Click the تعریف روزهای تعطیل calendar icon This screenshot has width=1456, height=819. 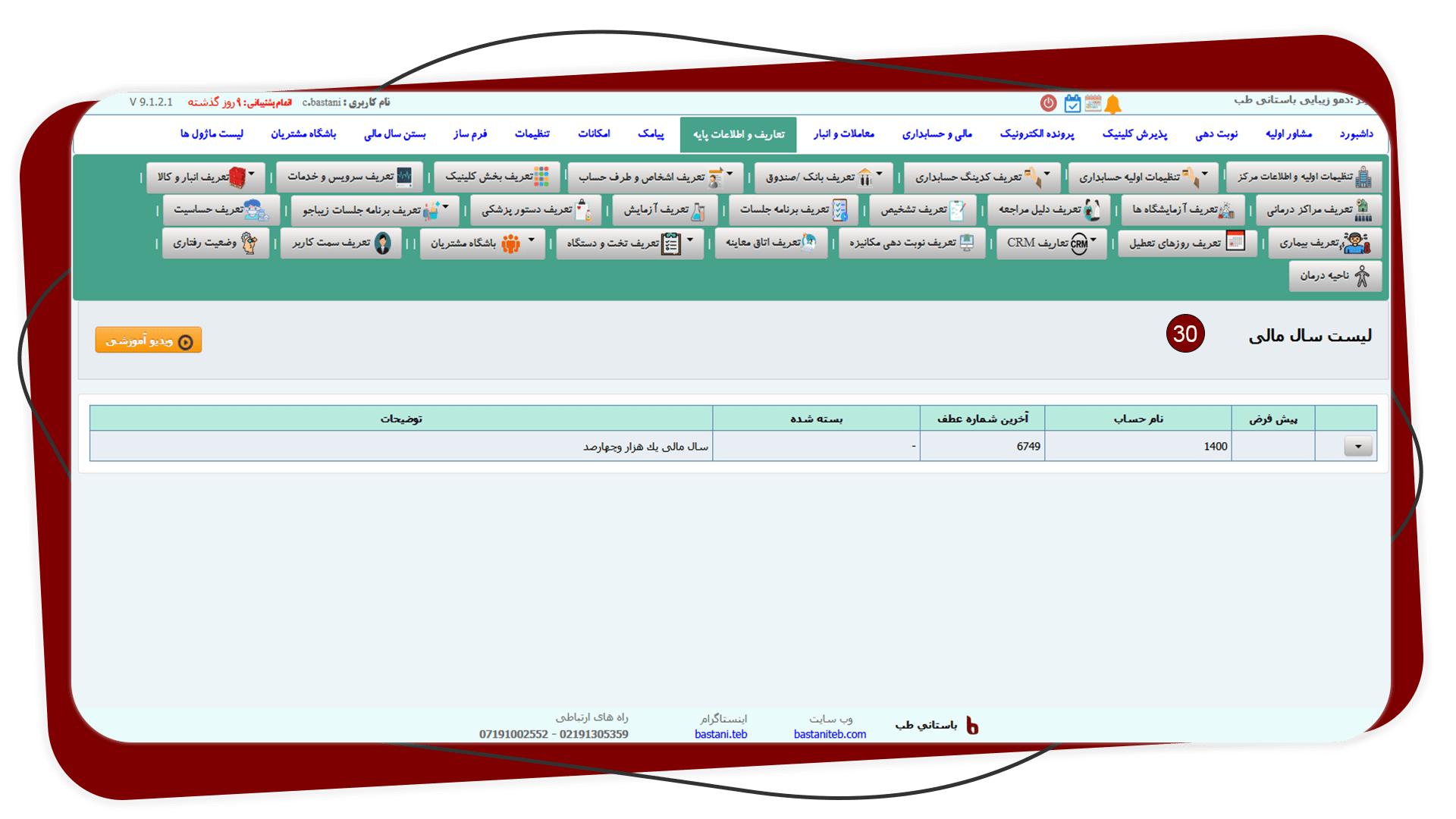click(1235, 242)
